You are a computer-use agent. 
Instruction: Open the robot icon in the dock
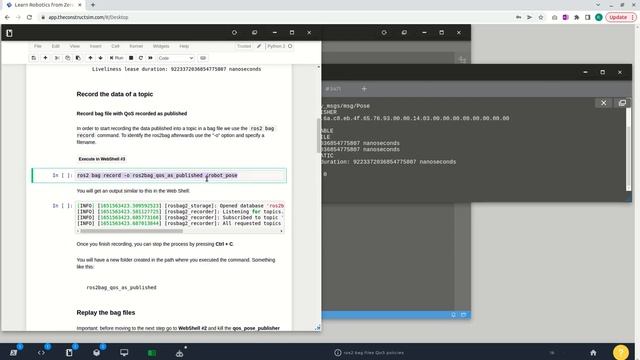pyautogui.click(x=180, y=353)
